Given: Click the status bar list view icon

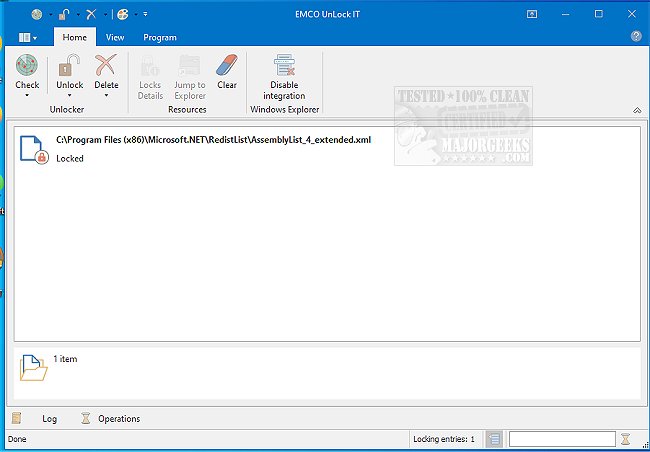Looking at the screenshot, I should coord(494,439).
